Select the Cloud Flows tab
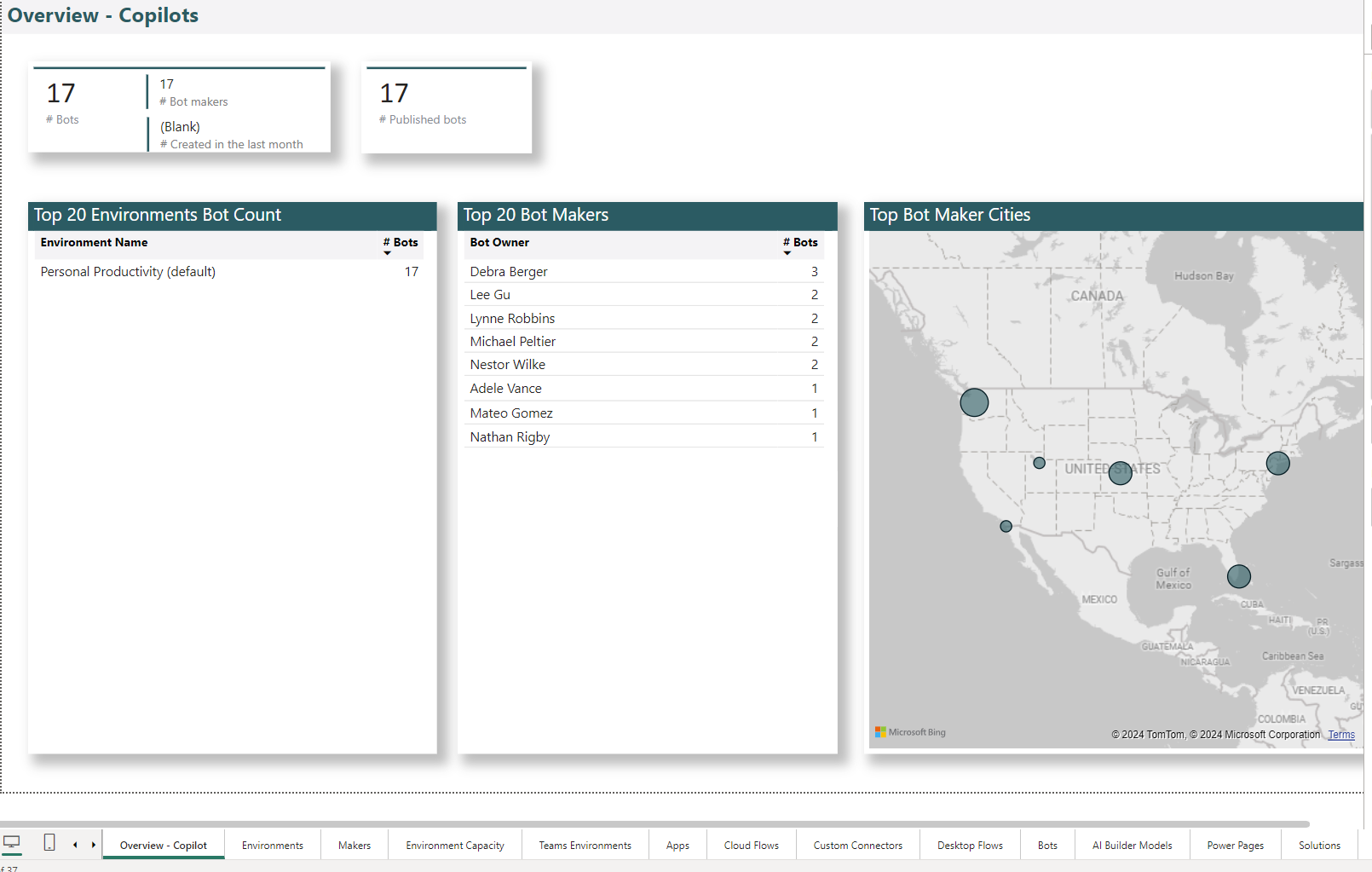This screenshot has height=872, width=1372. point(752,846)
